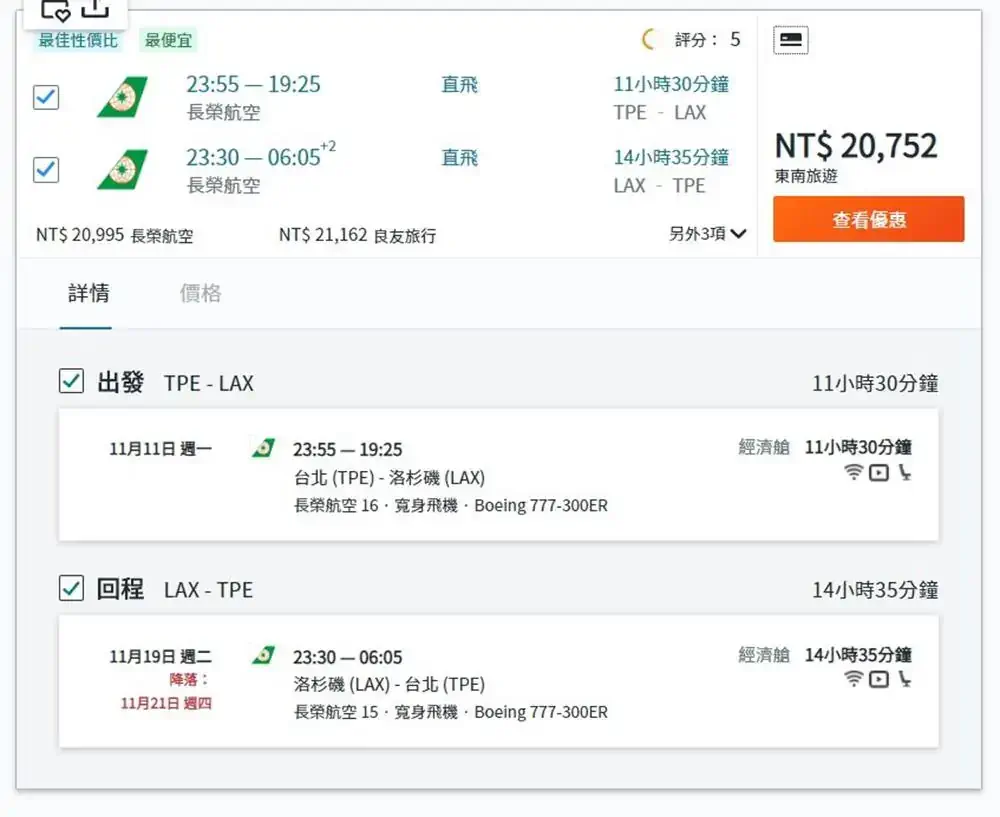Click the 查看優惠 button
Viewport: 1000px width, 817px height.
point(869,219)
